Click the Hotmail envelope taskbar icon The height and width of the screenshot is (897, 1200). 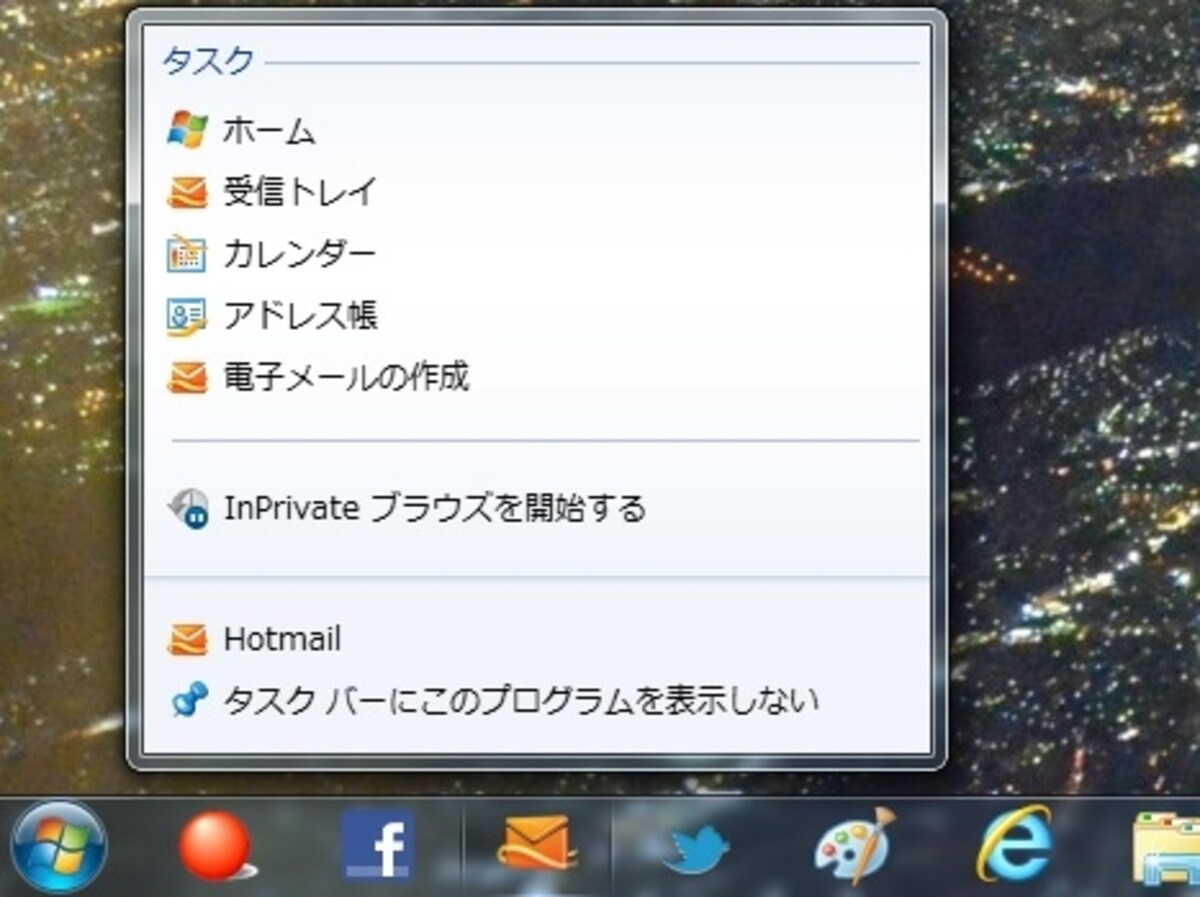pos(538,843)
